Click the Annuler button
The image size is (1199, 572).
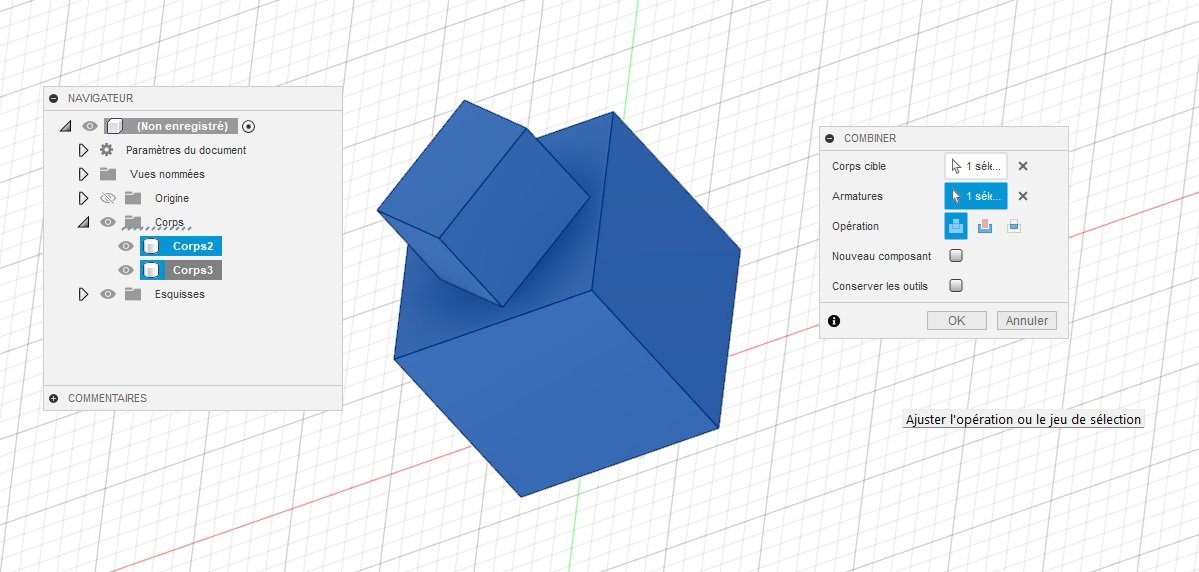[x=1026, y=320]
